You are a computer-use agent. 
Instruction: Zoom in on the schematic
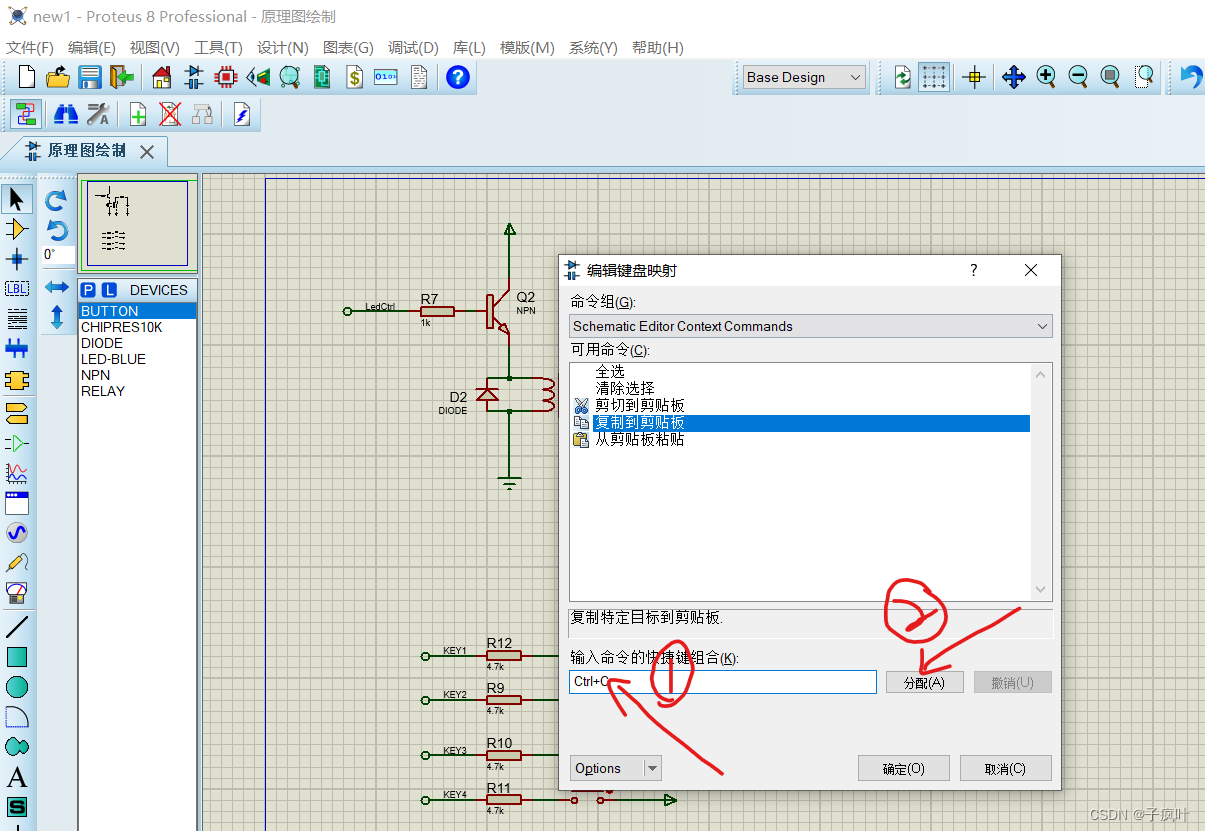[x=1046, y=77]
